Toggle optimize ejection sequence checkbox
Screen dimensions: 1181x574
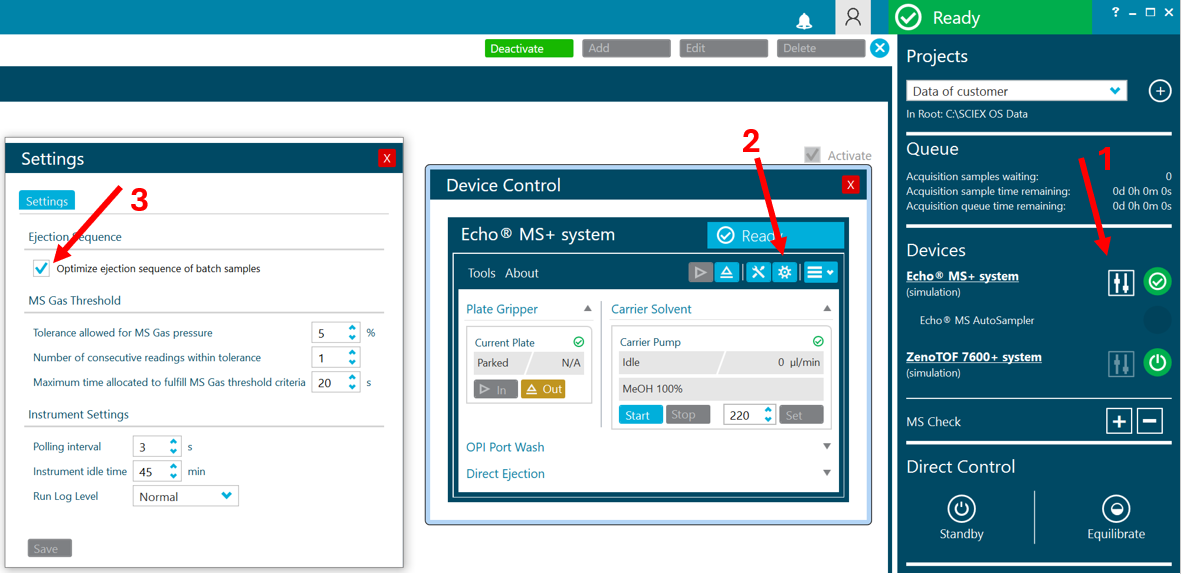pyautogui.click(x=41, y=268)
